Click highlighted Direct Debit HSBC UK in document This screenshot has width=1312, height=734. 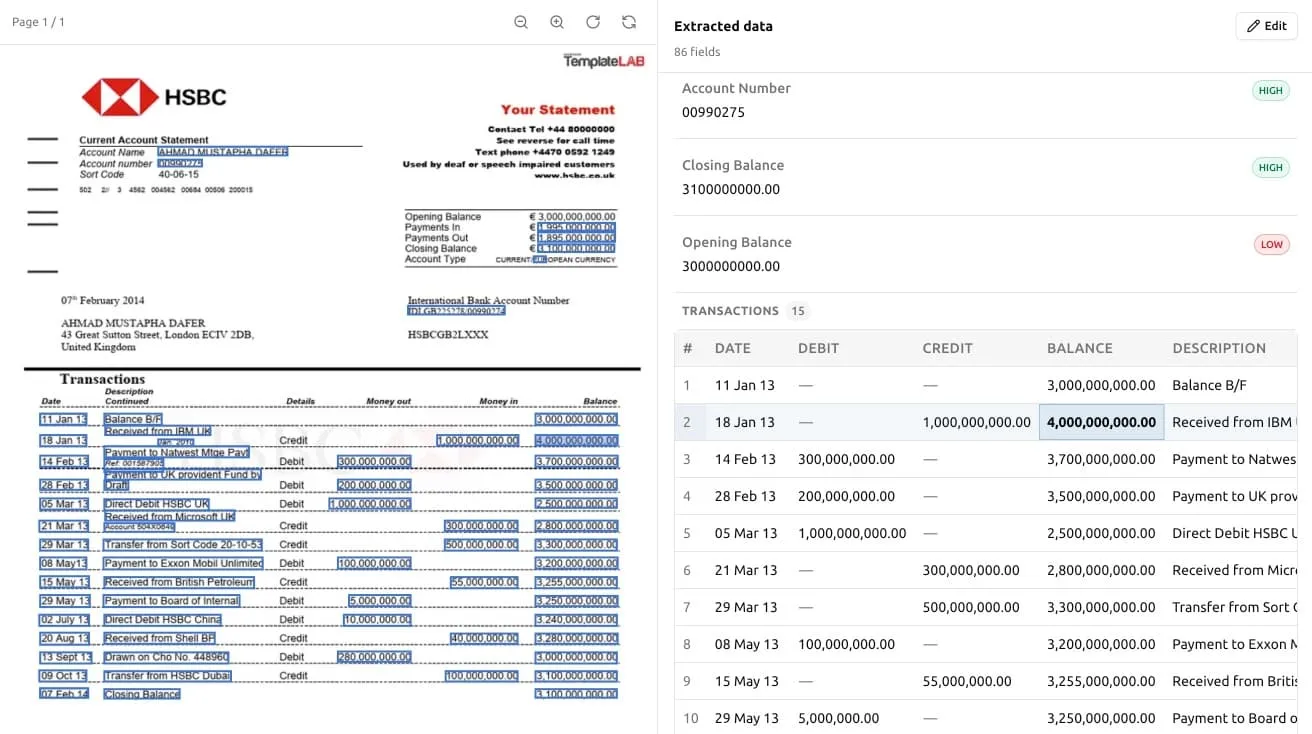coord(156,504)
